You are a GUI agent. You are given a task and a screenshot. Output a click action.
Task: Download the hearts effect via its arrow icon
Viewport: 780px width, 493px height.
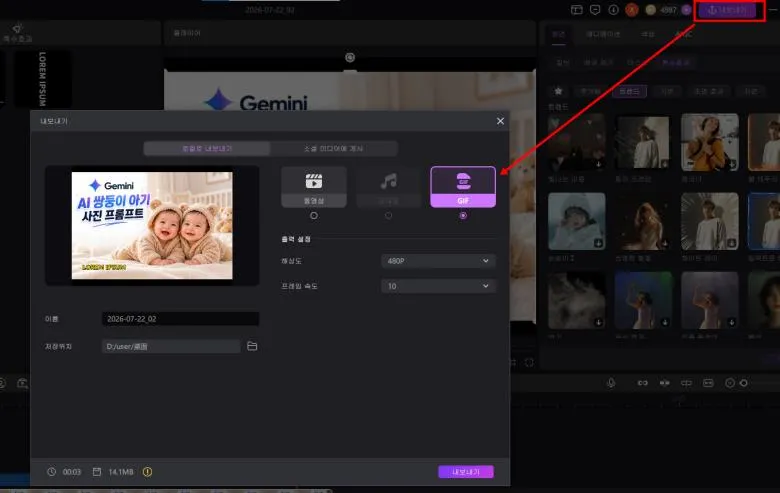[598, 164]
